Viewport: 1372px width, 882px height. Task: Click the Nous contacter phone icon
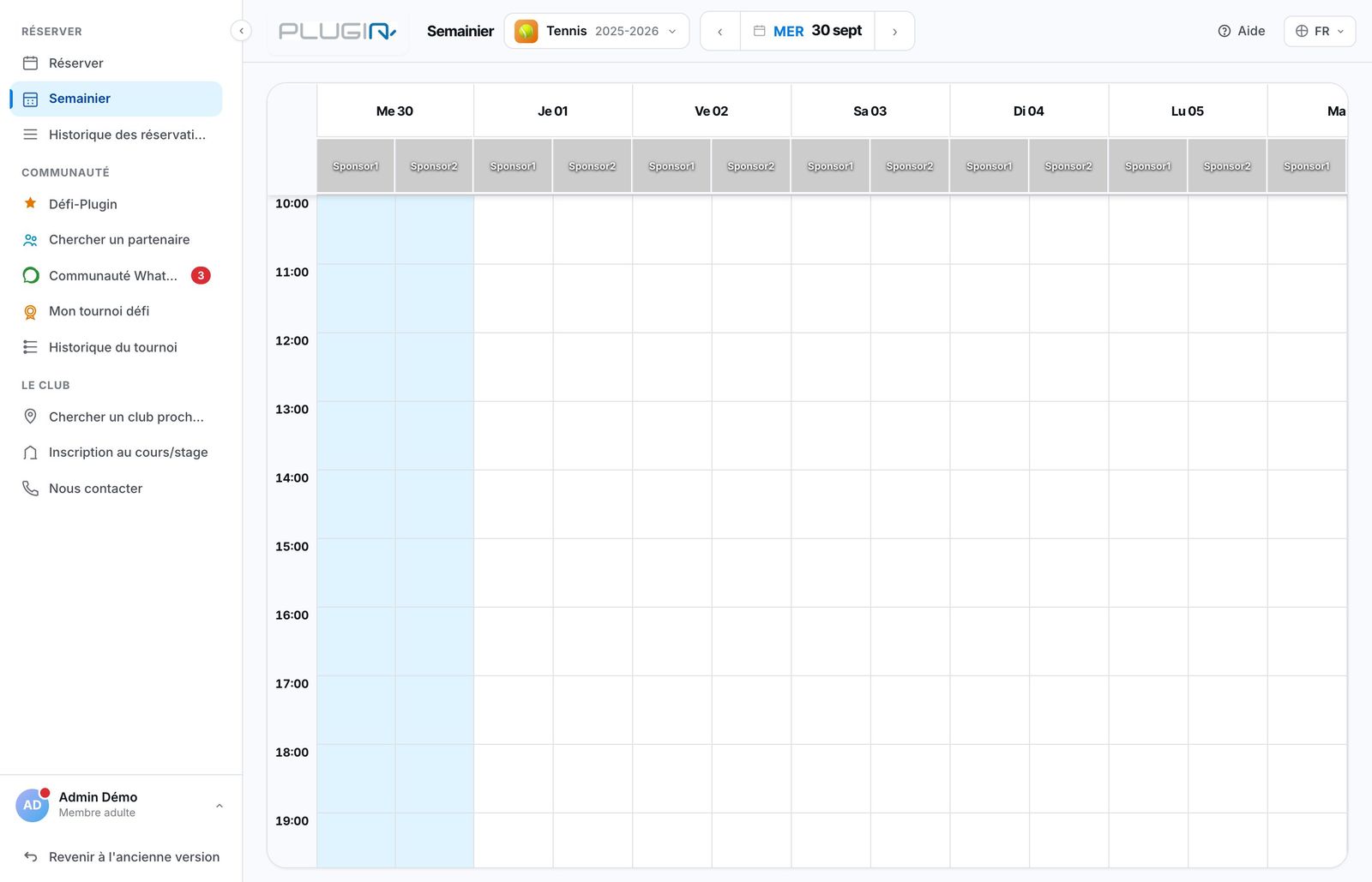(x=30, y=489)
